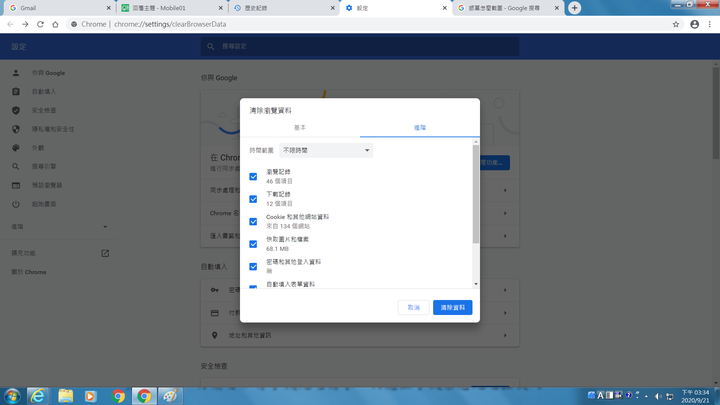Click the 46 個項目 text

pos(279,181)
